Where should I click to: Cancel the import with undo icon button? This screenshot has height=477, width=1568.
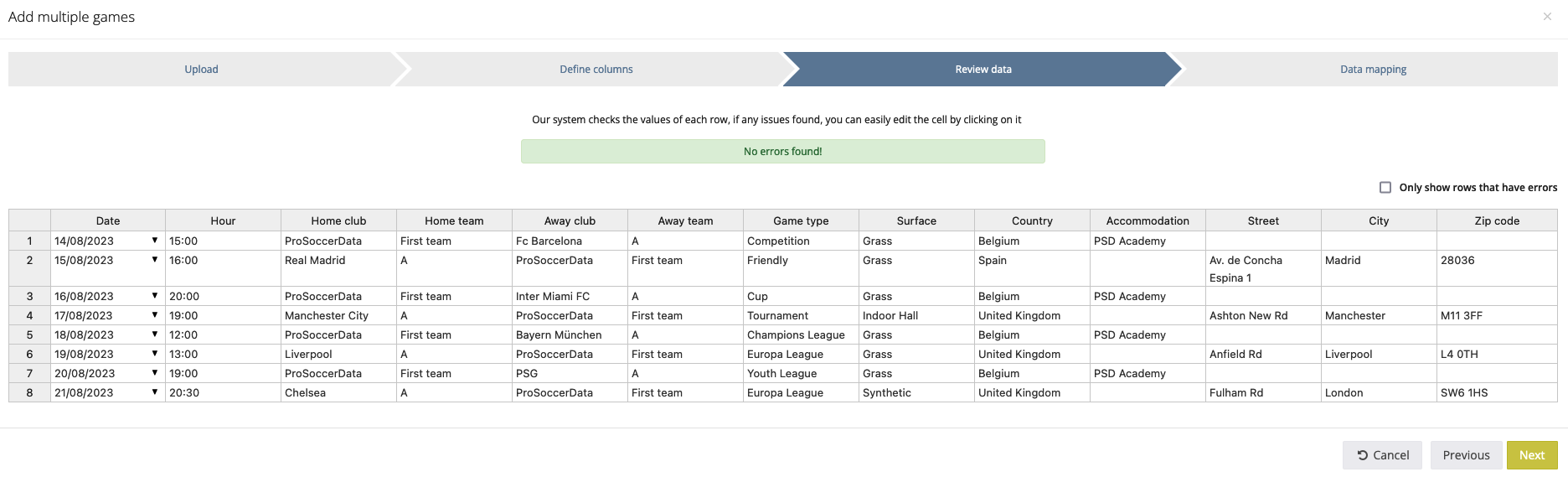(x=1382, y=455)
